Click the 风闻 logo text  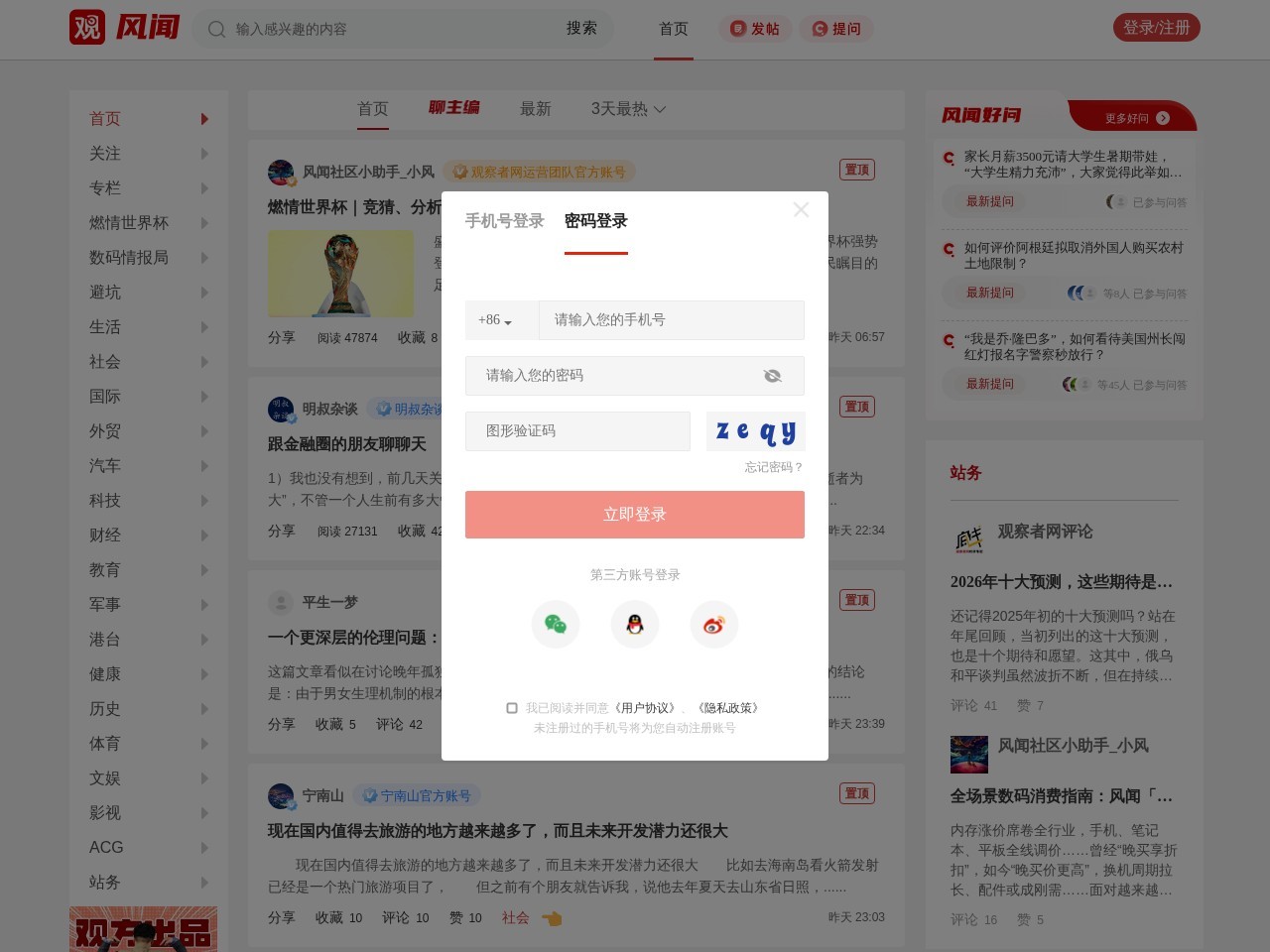coord(148,27)
